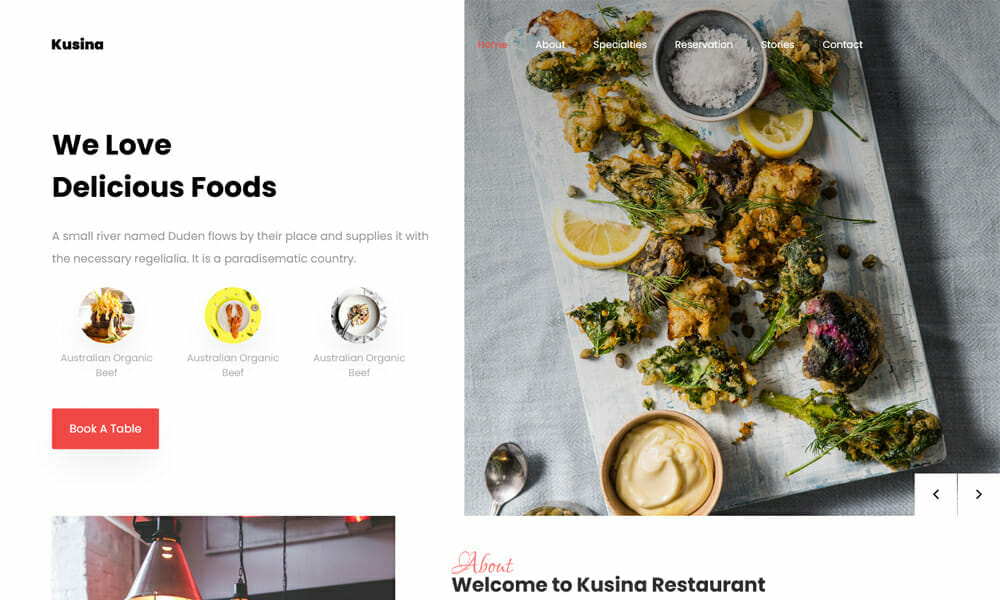The height and width of the screenshot is (600, 1000).
Task: Select the lobster dish on yellow plate
Action: [x=233, y=315]
